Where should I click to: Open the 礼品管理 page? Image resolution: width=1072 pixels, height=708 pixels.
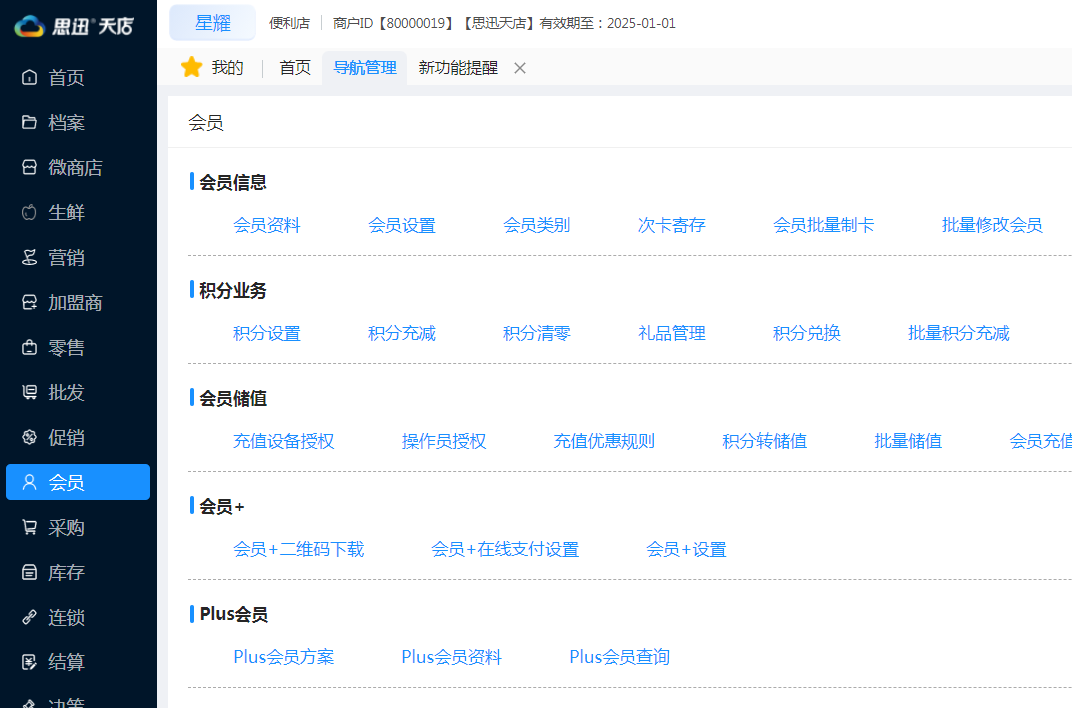point(671,333)
